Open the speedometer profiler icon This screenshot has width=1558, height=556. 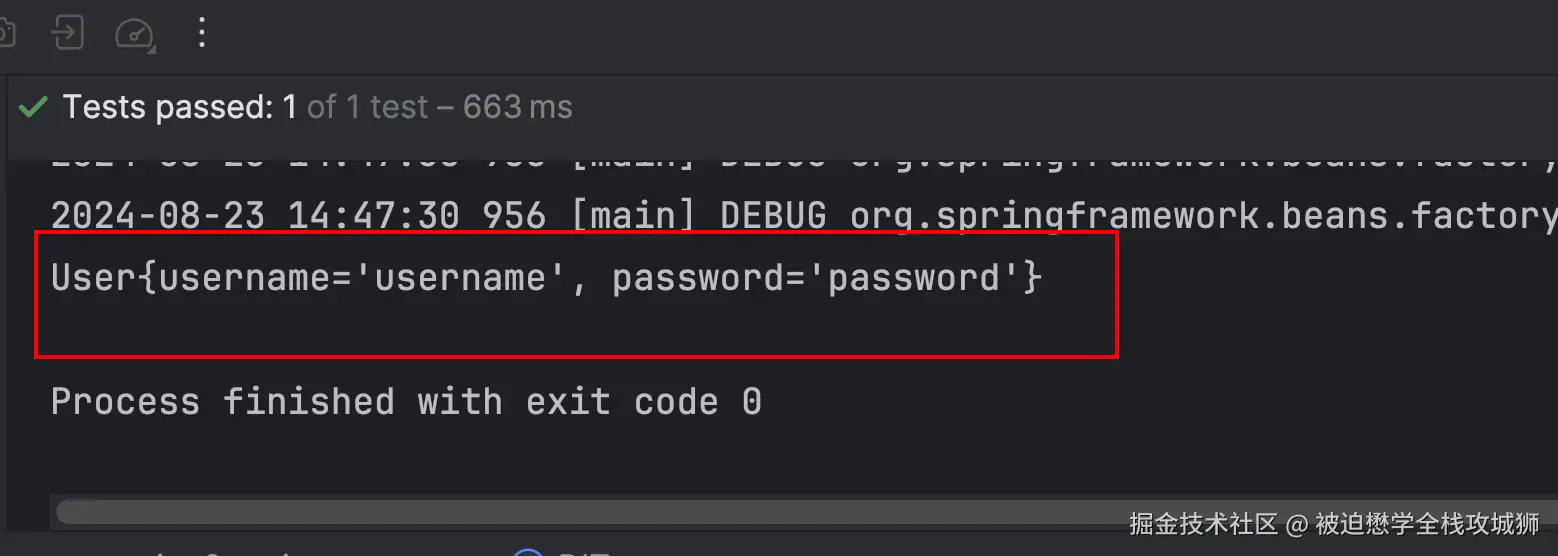click(x=134, y=34)
